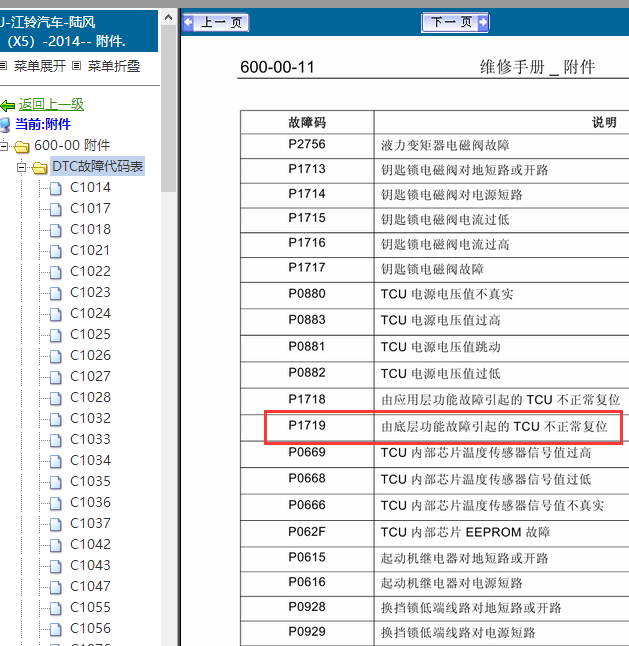Open the C1036 document icon
629x646 pixels.
click(x=56, y=503)
